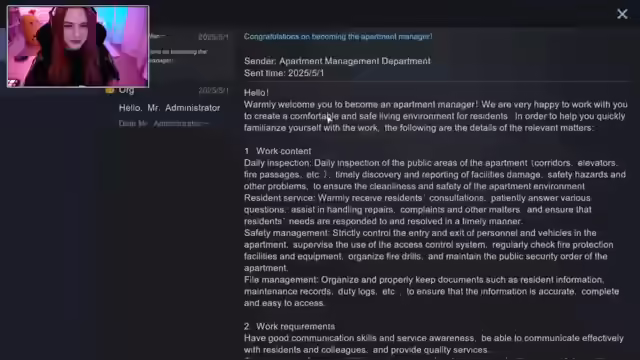Close the mail window with the X
This screenshot has height=360, width=640.
622,14
